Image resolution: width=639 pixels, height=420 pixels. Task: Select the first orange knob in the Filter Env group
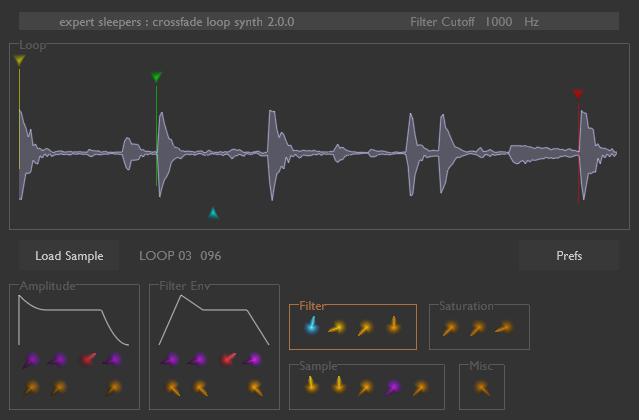[173, 388]
